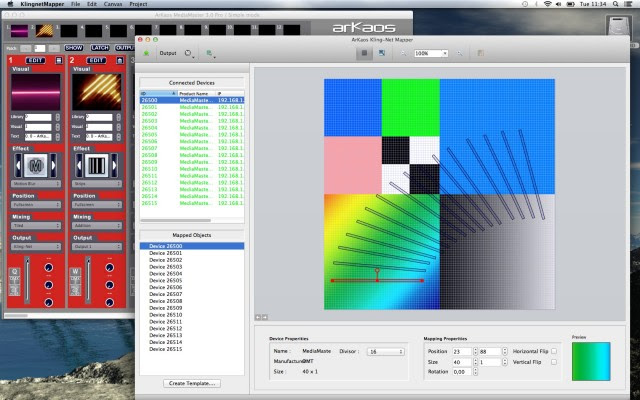Open layer 1 Mixing dropdown

36,225
